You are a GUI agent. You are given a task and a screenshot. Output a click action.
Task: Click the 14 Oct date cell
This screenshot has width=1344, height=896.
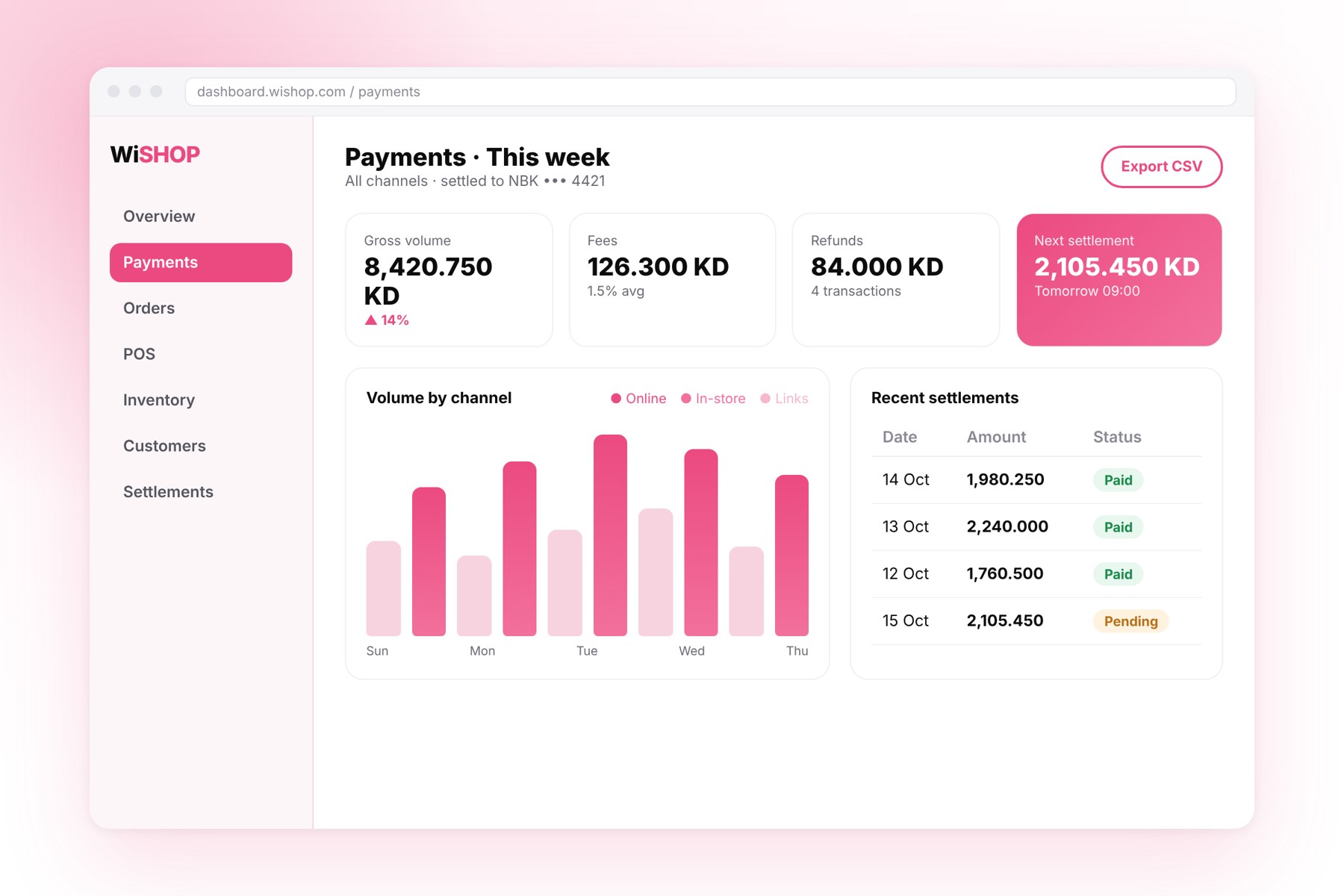(x=906, y=480)
